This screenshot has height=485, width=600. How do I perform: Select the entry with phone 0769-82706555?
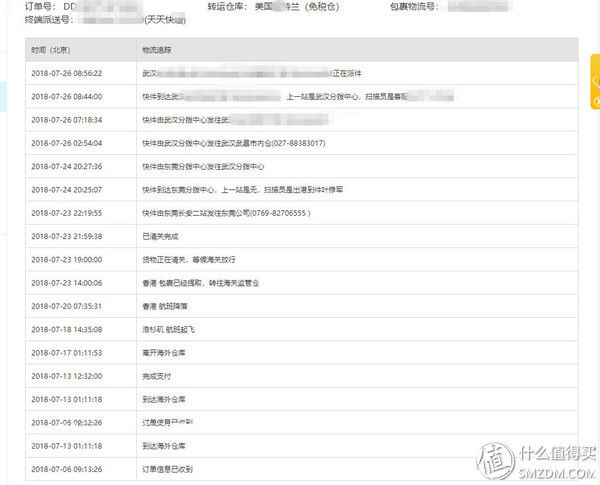pos(226,213)
